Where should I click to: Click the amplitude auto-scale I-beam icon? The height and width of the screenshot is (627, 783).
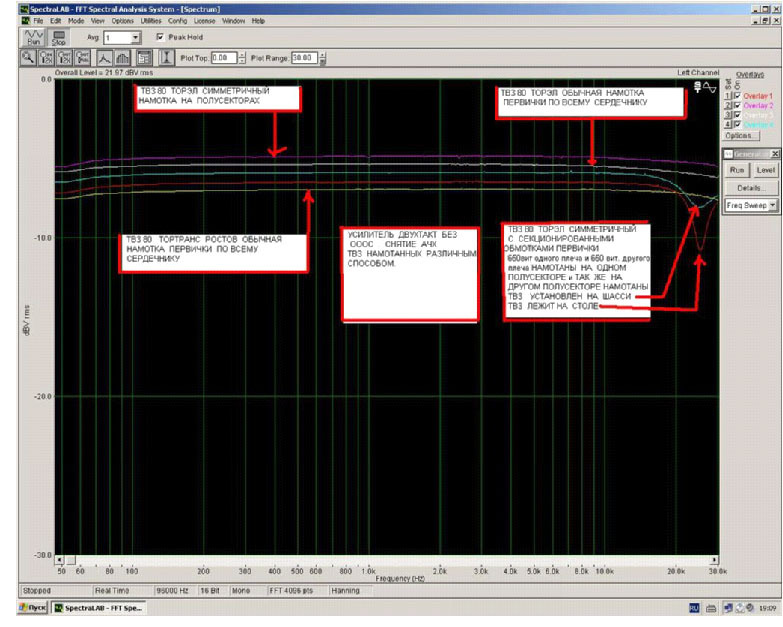point(166,58)
